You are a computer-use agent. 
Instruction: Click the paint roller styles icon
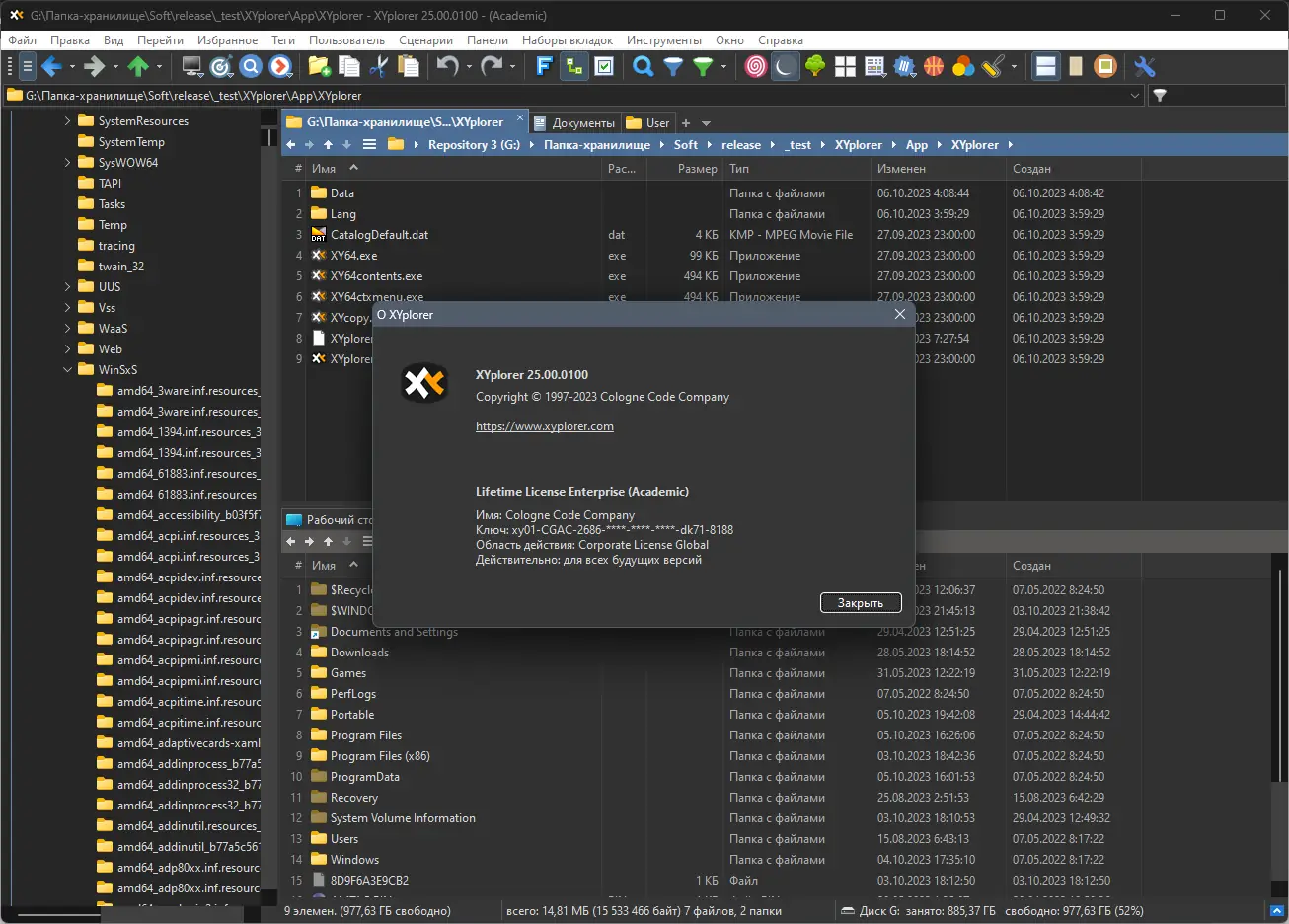pyautogui.click(x=992, y=67)
